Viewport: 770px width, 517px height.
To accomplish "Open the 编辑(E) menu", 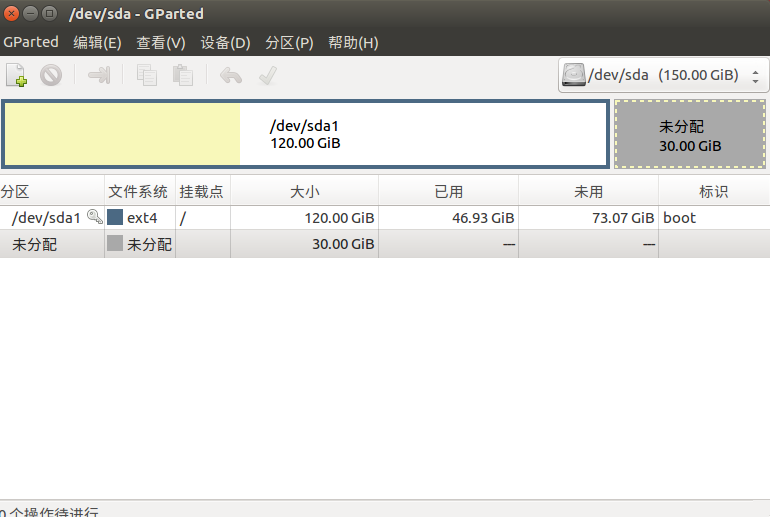I will [97, 43].
